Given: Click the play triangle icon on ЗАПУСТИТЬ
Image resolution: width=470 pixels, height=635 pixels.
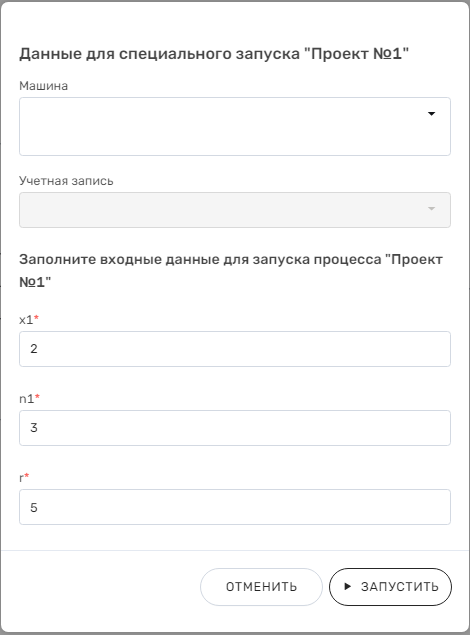Looking at the screenshot, I should point(347,586).
